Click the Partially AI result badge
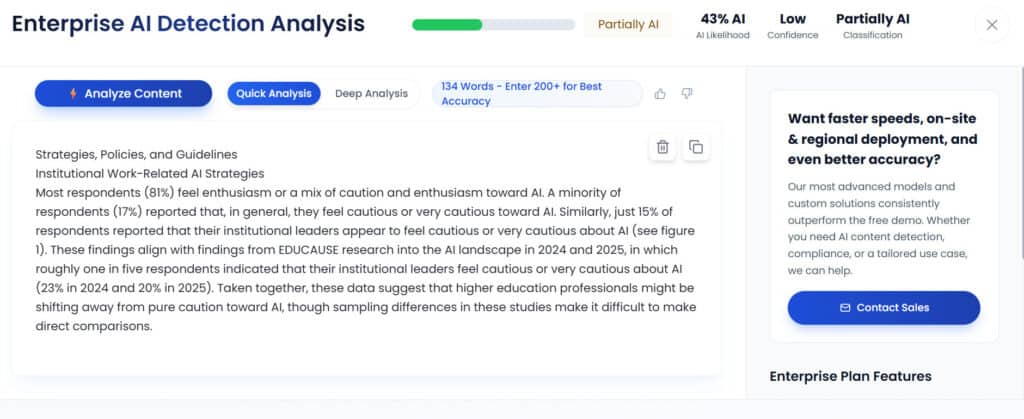The width and height of the screenshot is (1024, 419). (x=629, y=25)
